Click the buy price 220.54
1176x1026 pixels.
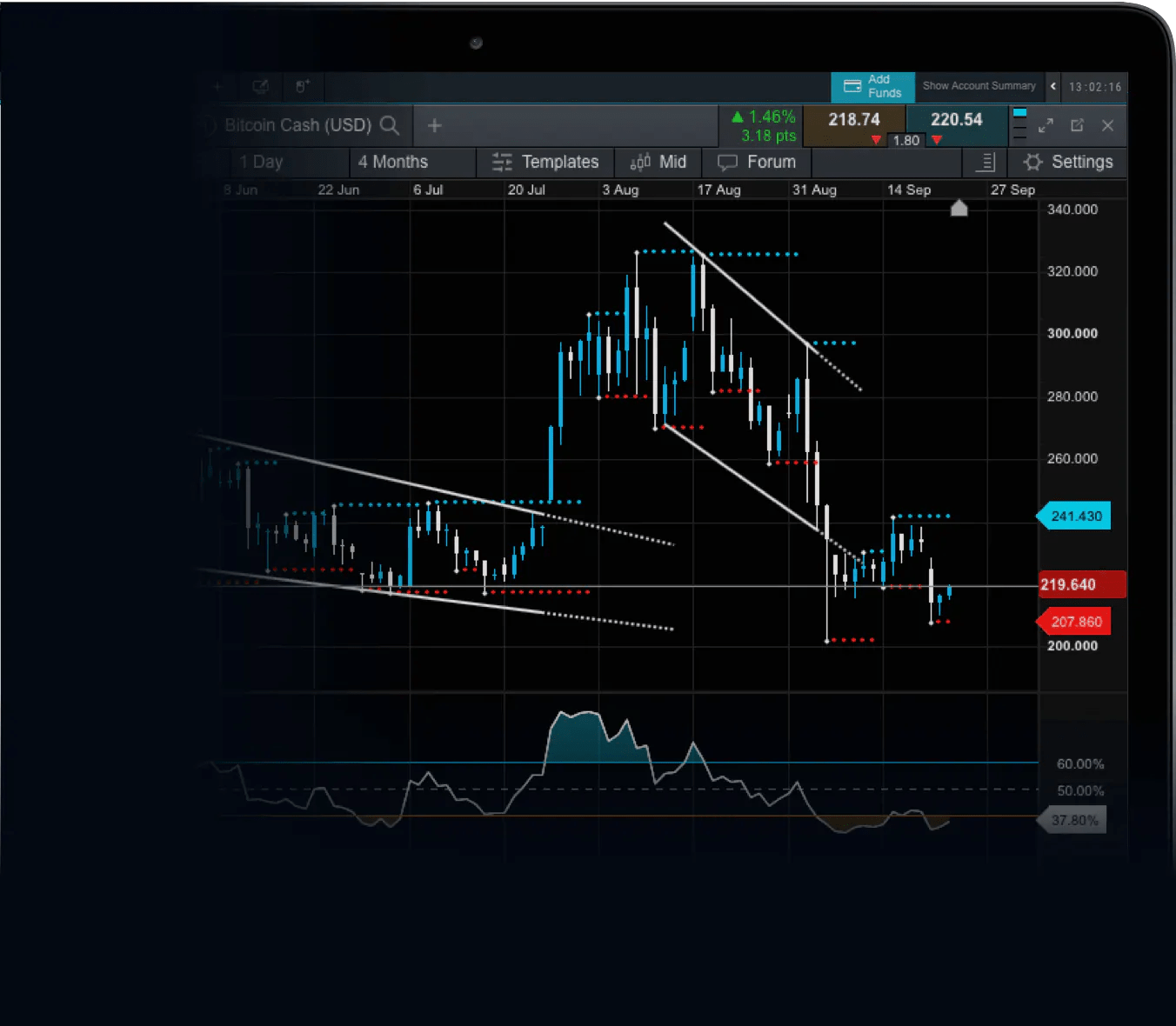tap(955, 120)
